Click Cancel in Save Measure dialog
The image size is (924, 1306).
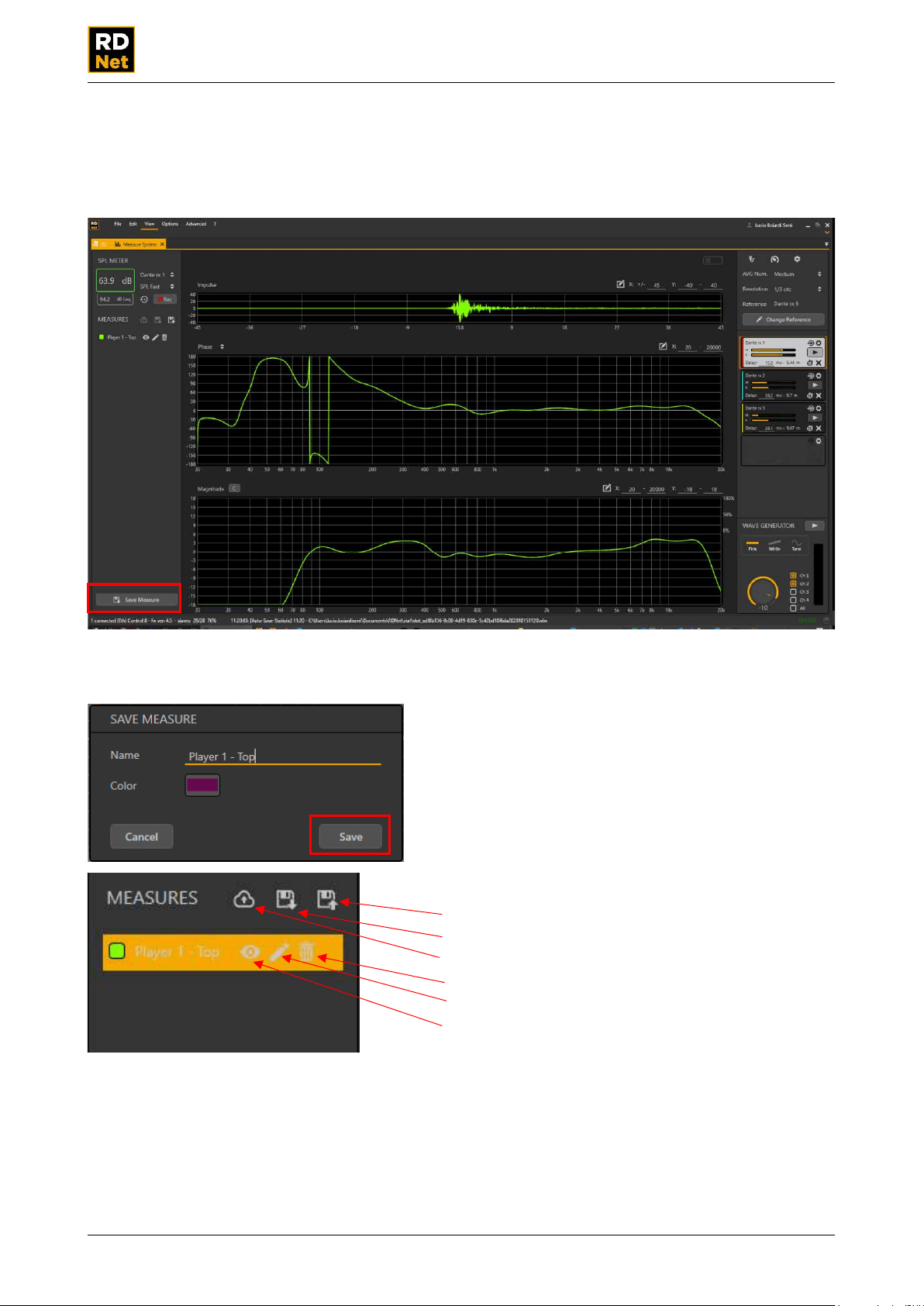pos(141,836)
